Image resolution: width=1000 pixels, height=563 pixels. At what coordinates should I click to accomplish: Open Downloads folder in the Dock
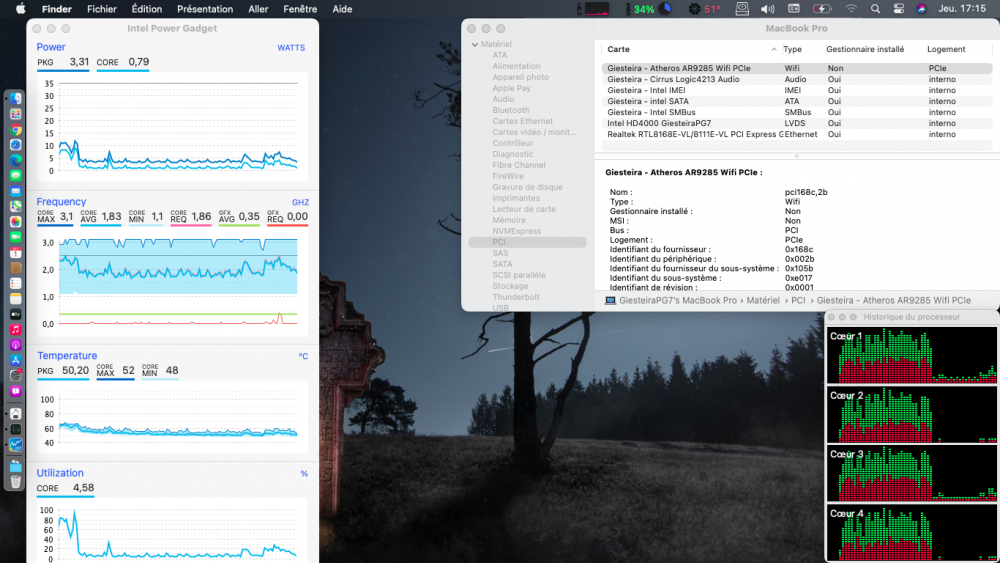pos(15,466)
